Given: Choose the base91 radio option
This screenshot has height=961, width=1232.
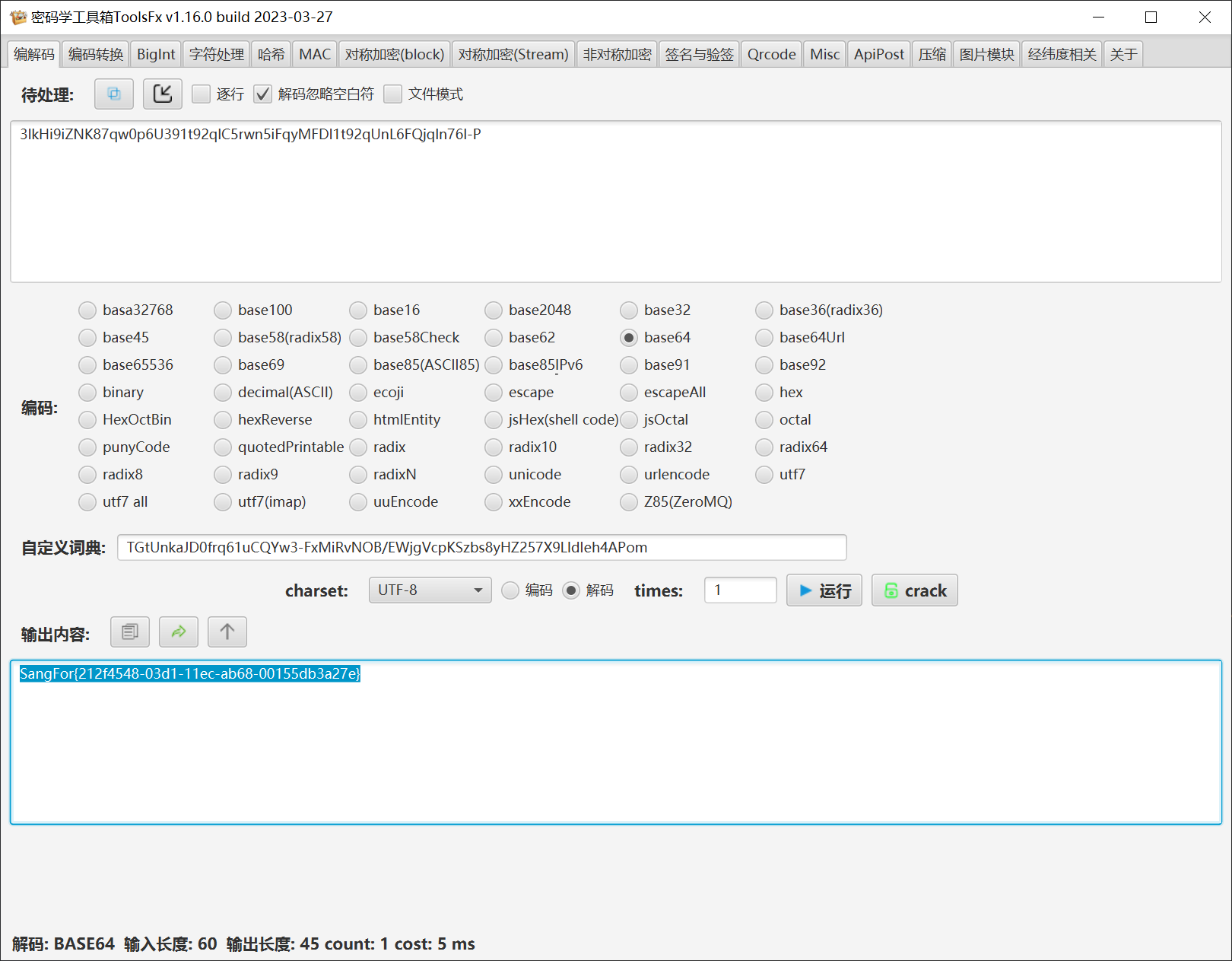Looking at the screenshot, I should click(629, 364).
